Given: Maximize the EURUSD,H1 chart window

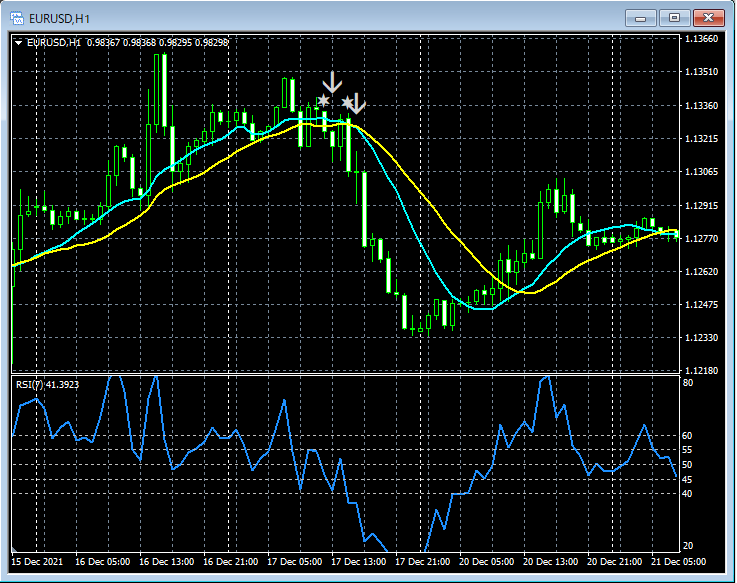Looking at the screenshot, I should [674, 18].
